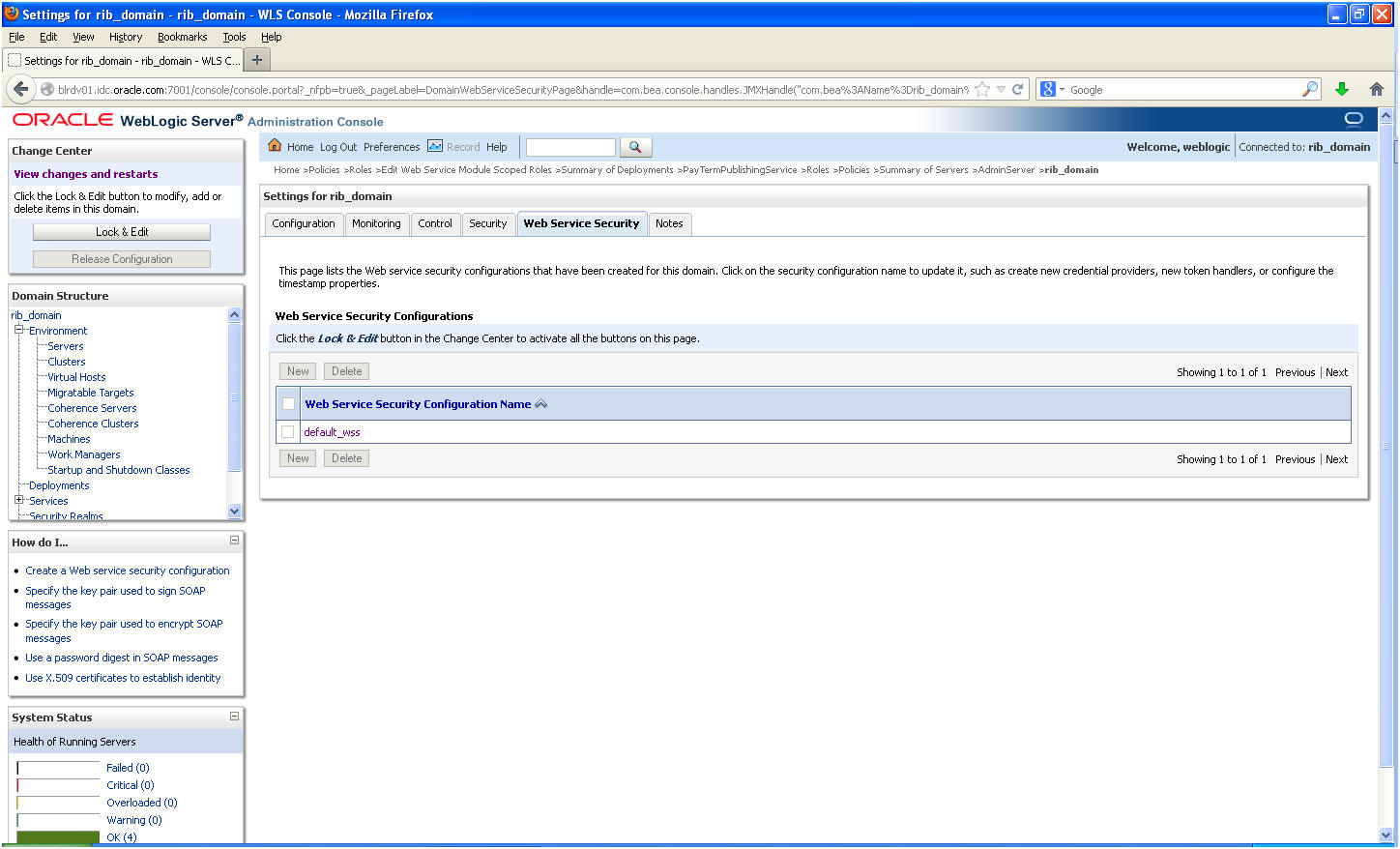
Task: Open the Tools menu
Action: (x=234, y=37)
